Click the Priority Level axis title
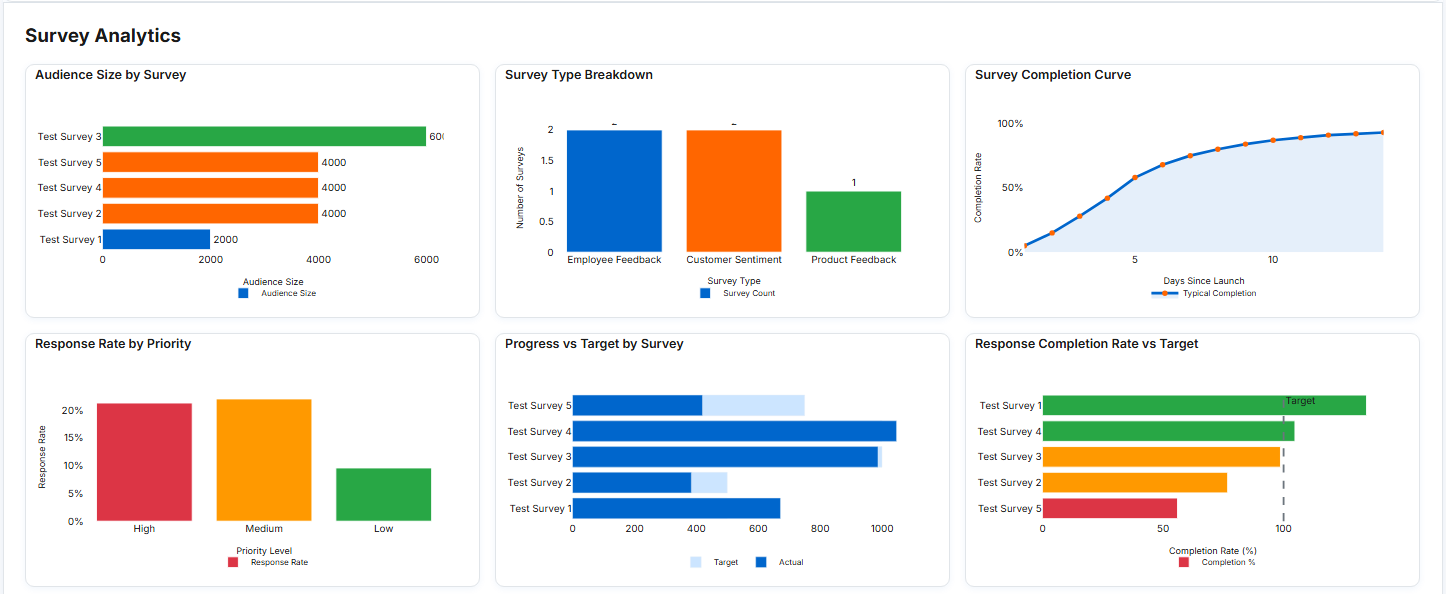The width and height of the screenshot is (1446, 594). click(x=264, y=550)
